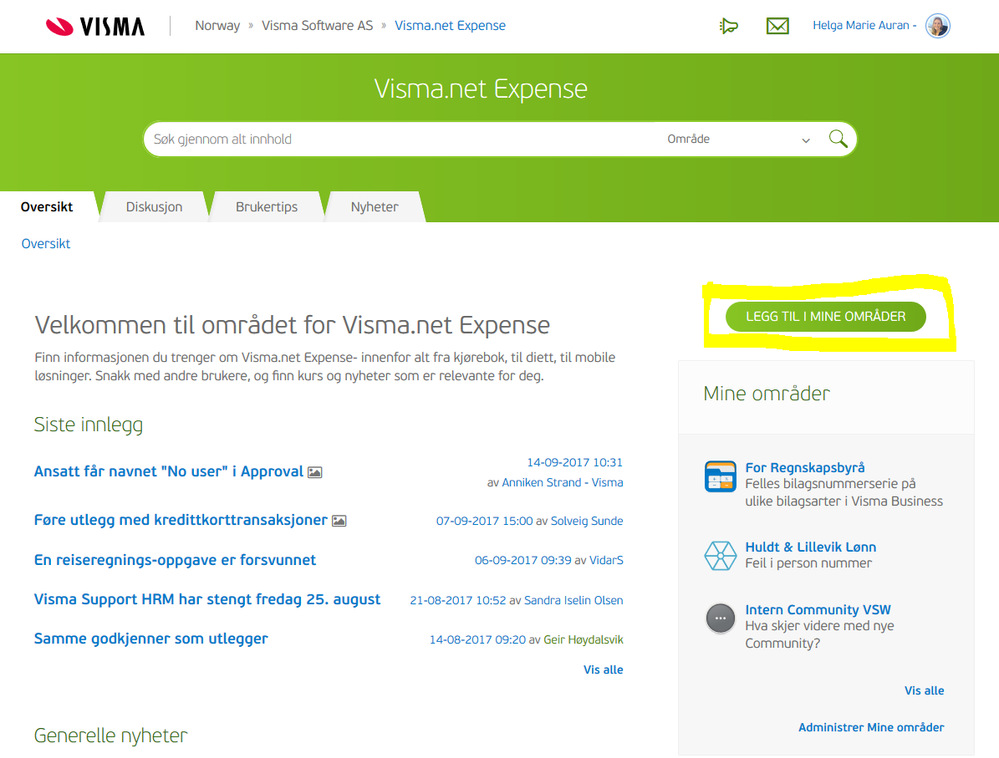
Task: Open author Solveig Sunde profile
Action: click(587, 521)
